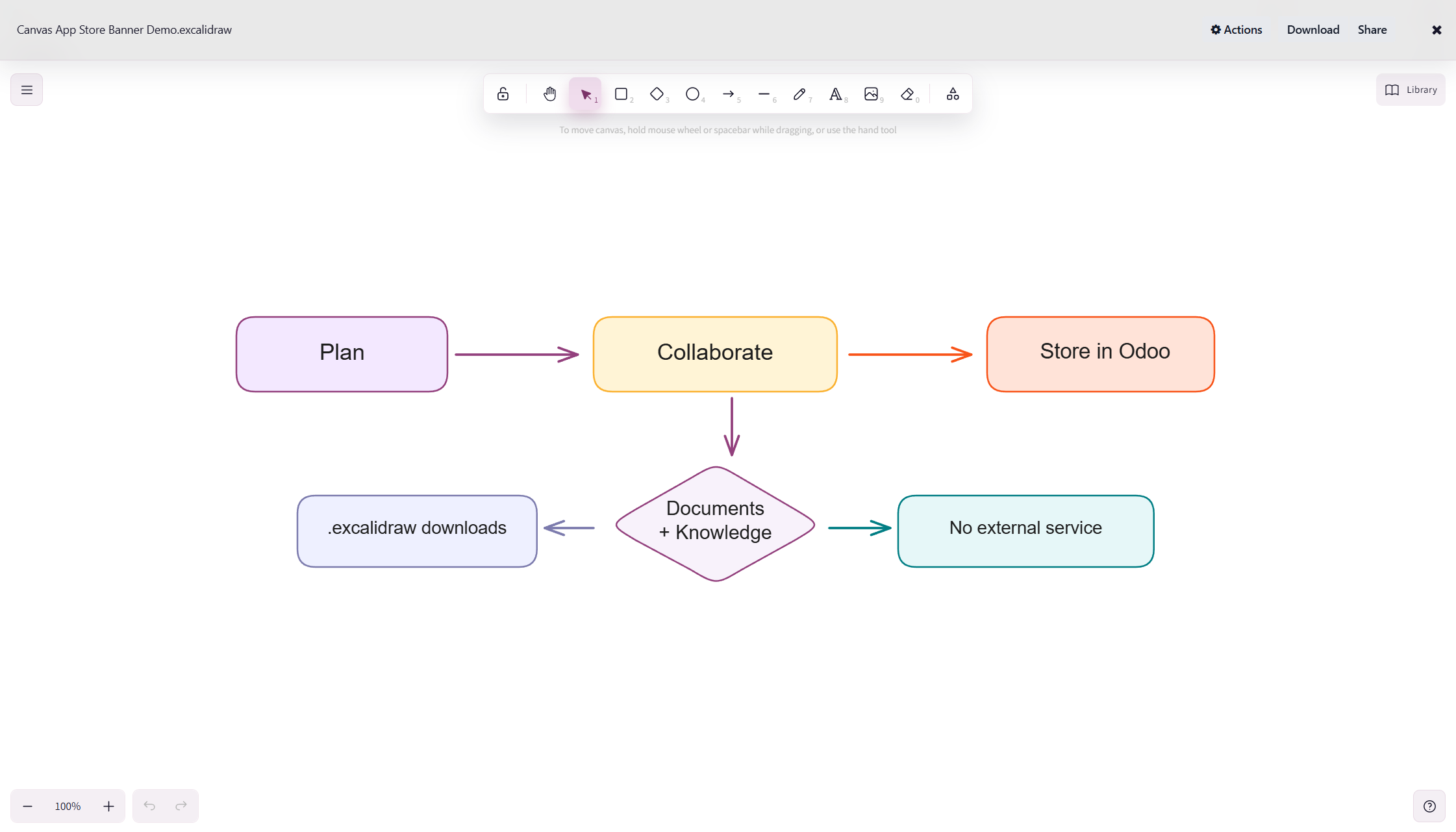Close the Excalidraw viewer

pyautogui.click(x=1437, y=30)
